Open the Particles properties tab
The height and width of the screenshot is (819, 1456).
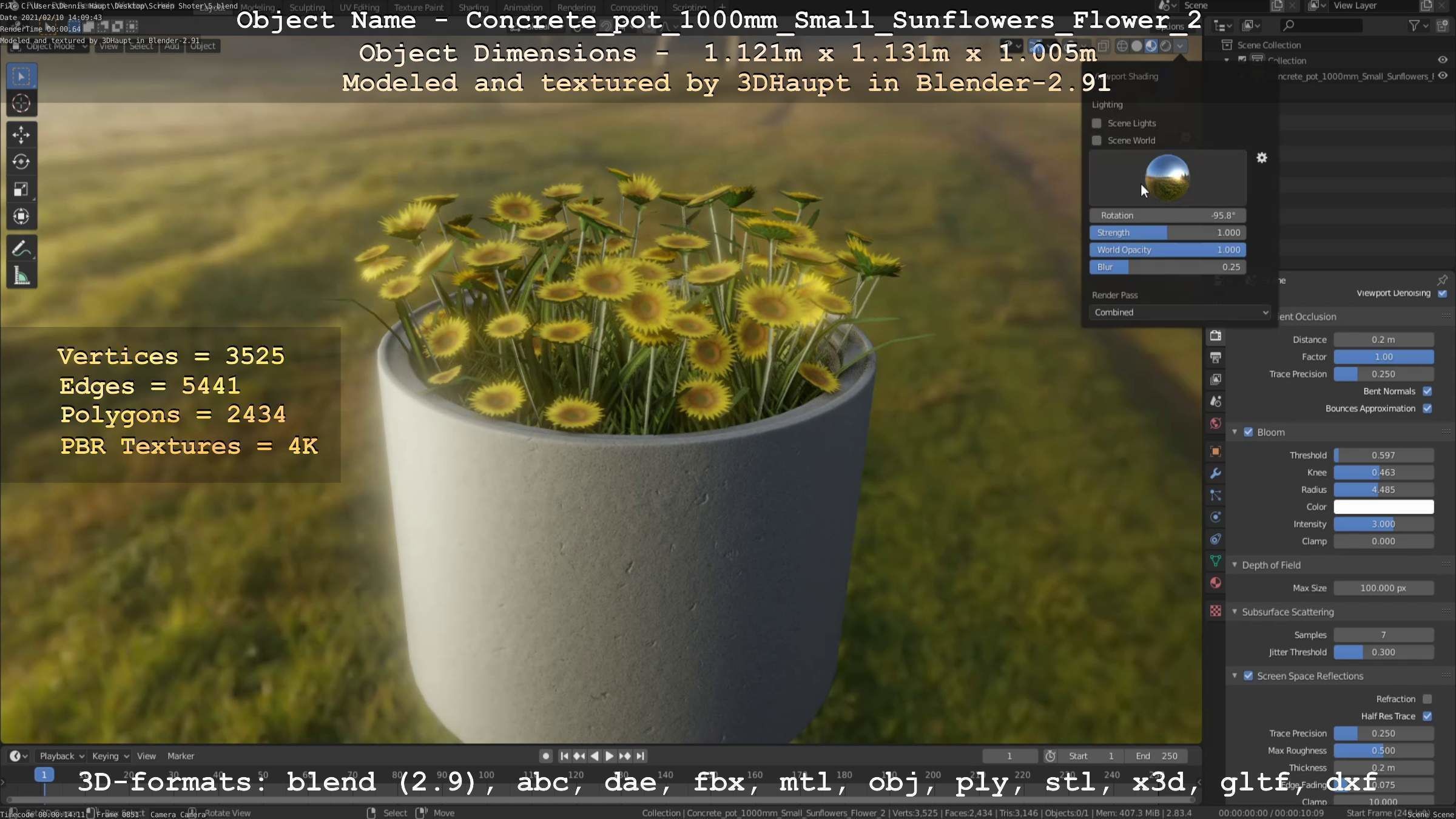(x=1216, y=495)
